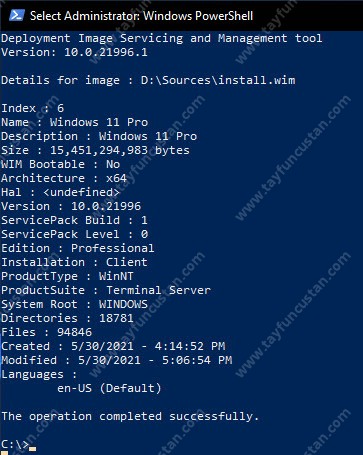The width and height of the screenshot is (363, 455).
Task: Click the 'Hal : <undefined>' line
Action: pyautogui.click(x=60, y=192)
